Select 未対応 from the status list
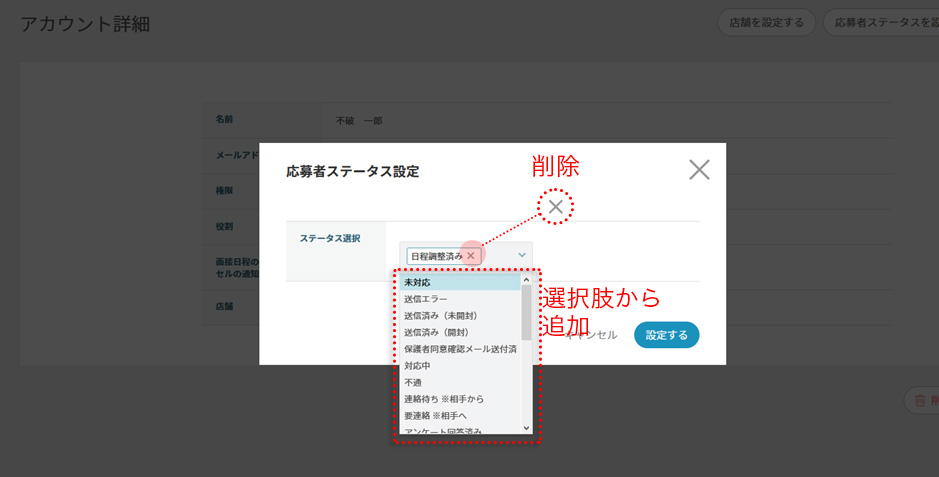The width and height of the screenshot is (939, 477). click(x=458, y=283)
